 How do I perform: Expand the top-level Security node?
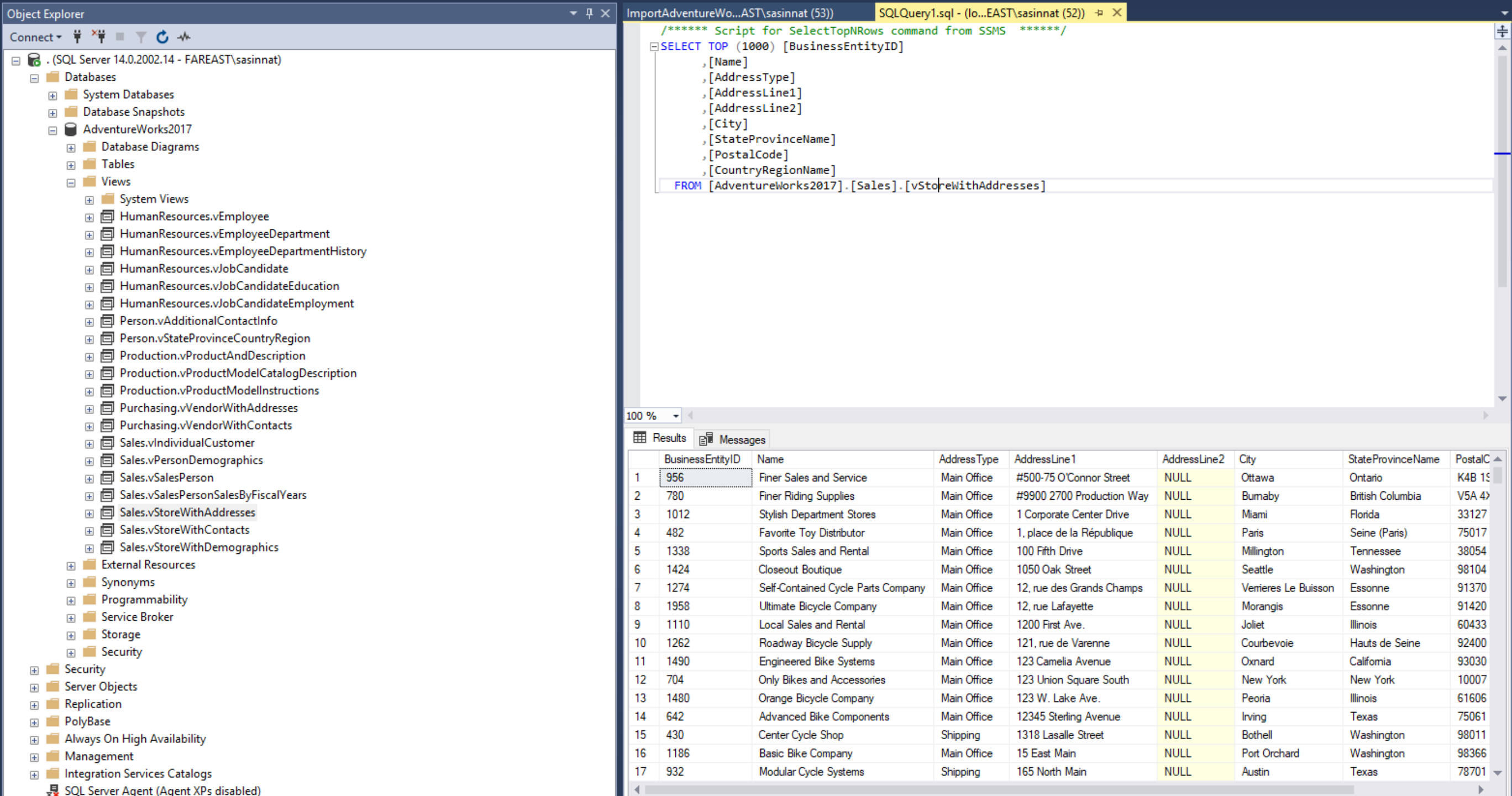pos(34,671)
